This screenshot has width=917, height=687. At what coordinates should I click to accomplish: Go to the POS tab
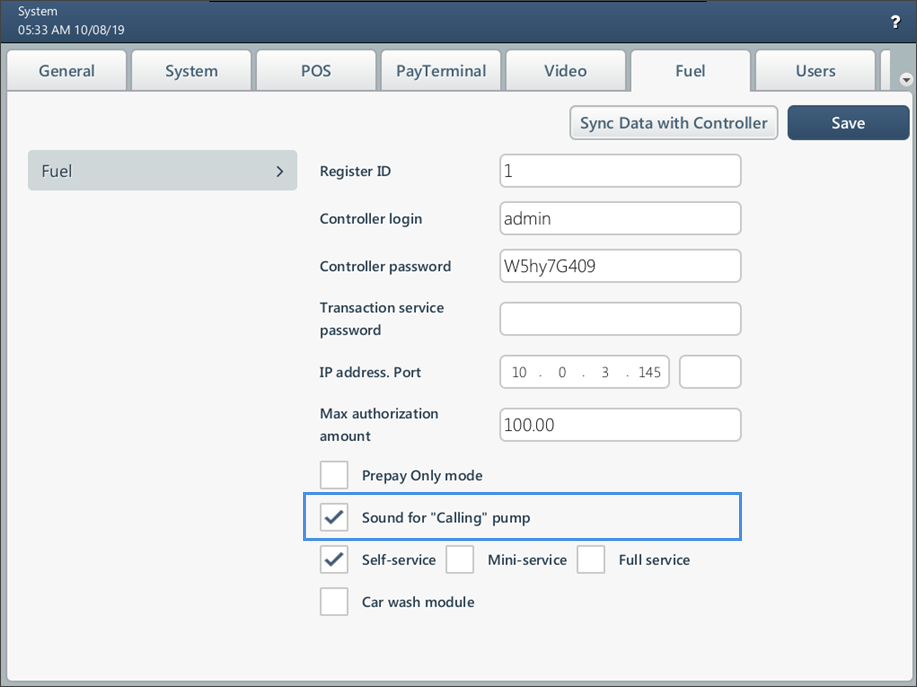click(x=316, y=71)
